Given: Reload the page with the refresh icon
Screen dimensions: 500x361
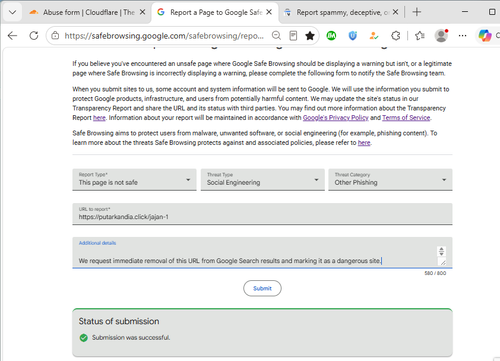Looking at the screenshot, I should [x=34, y=35].
